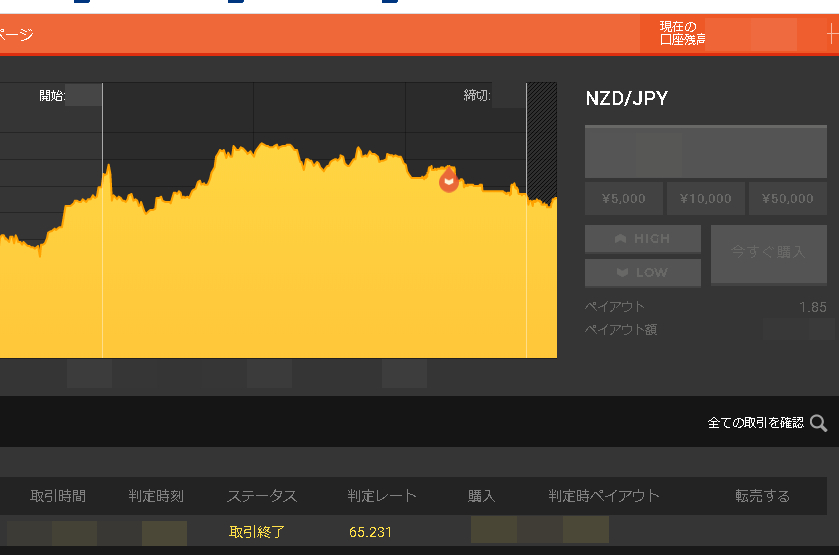The height and width of the screenshot is (555, 839).
Task: Click the magnifier search icon
Action: (x=819, y=423)
